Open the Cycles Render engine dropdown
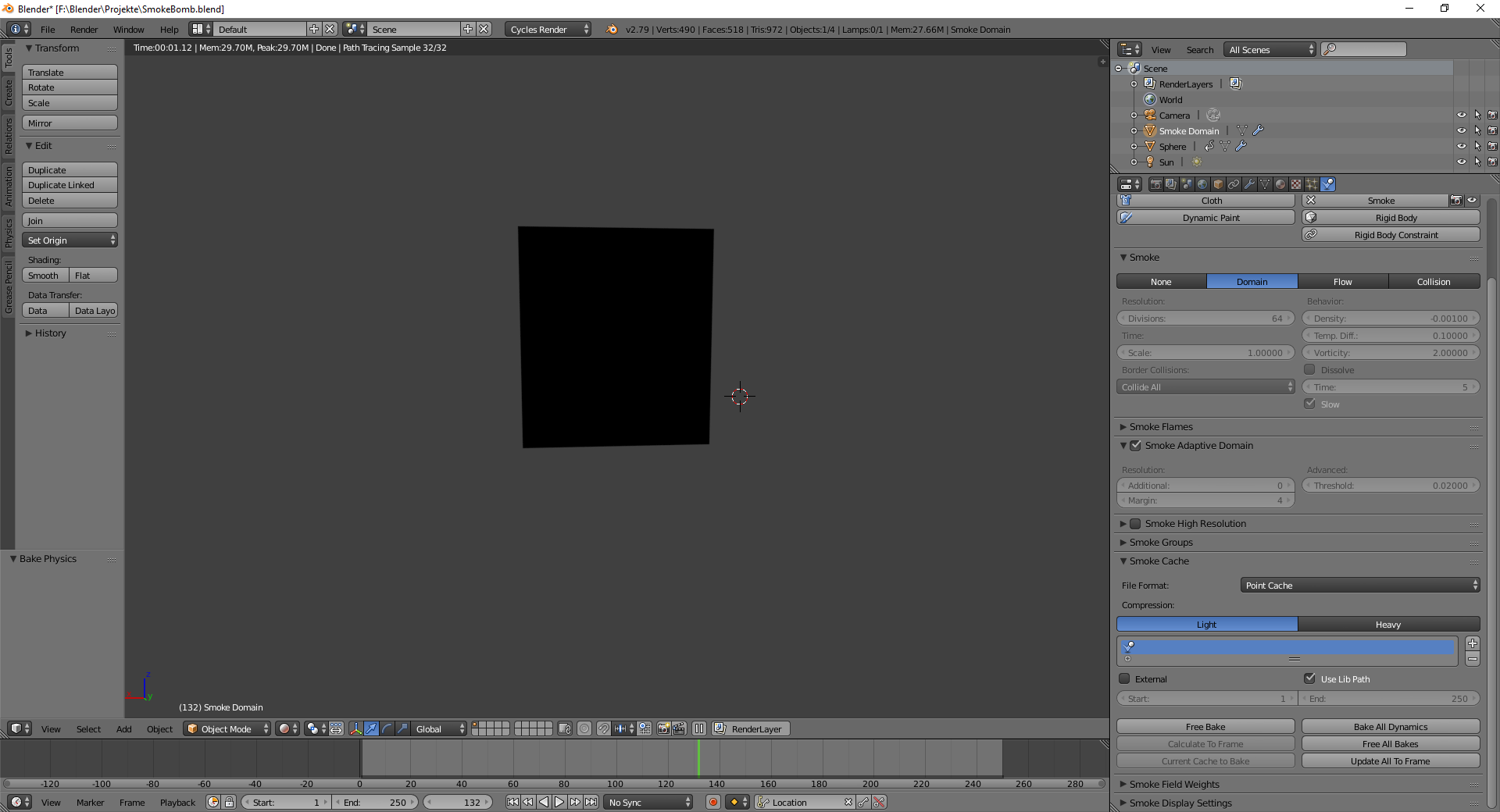 (548, 29)
